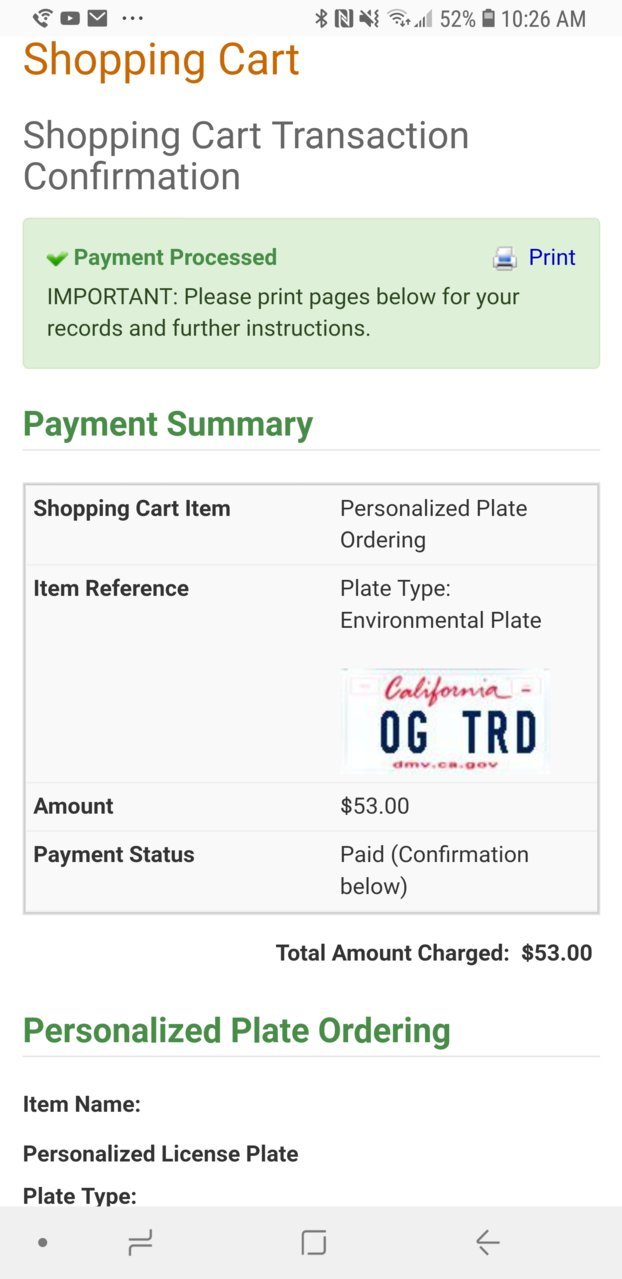Select the Personalized Plate Ordering heading

coord(237,1031)
